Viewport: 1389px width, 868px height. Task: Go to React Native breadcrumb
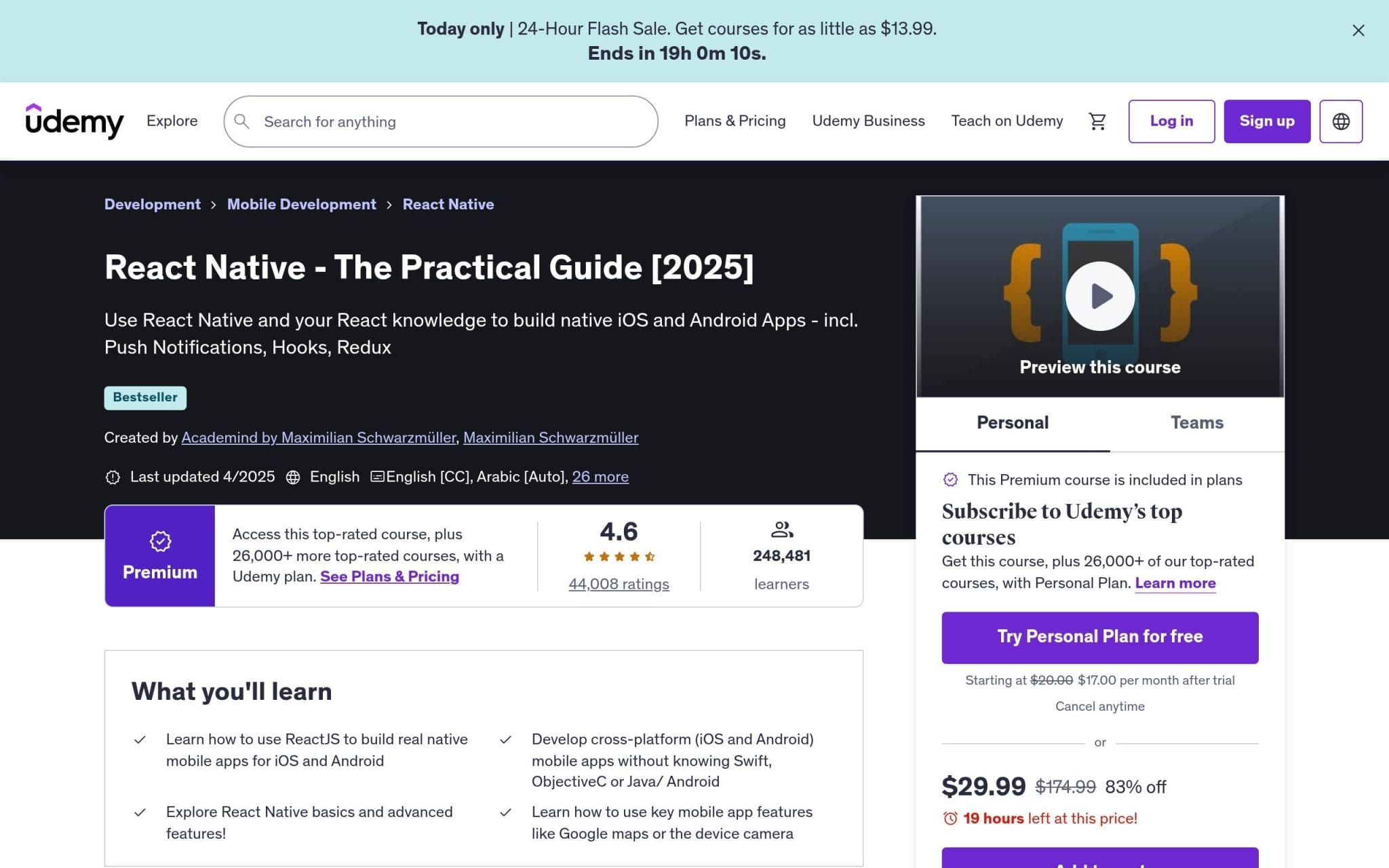[x=448, y=204]
